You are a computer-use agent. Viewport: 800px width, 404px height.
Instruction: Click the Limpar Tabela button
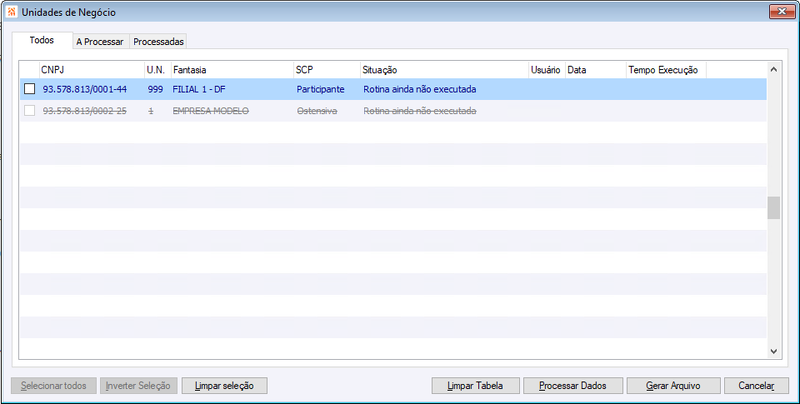pos(475,386)
